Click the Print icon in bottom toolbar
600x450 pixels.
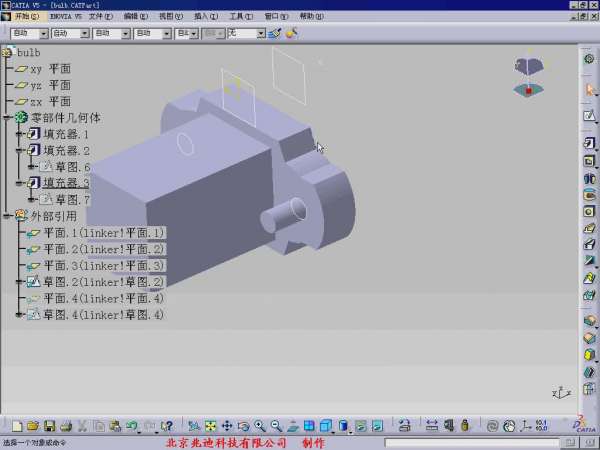pos(66,426)
